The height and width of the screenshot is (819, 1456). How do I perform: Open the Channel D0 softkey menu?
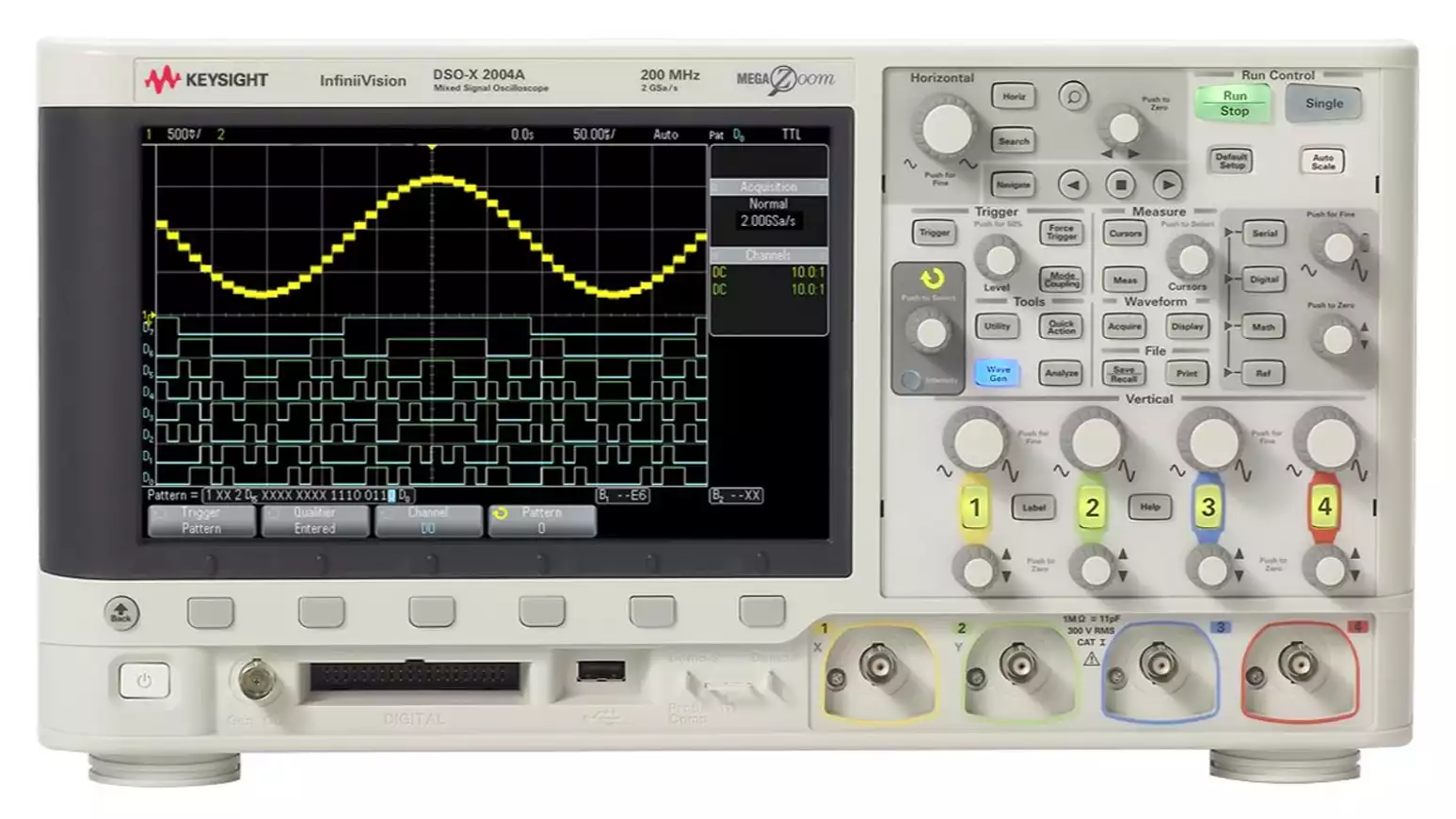pyautogui.click(x=428, y=521)
